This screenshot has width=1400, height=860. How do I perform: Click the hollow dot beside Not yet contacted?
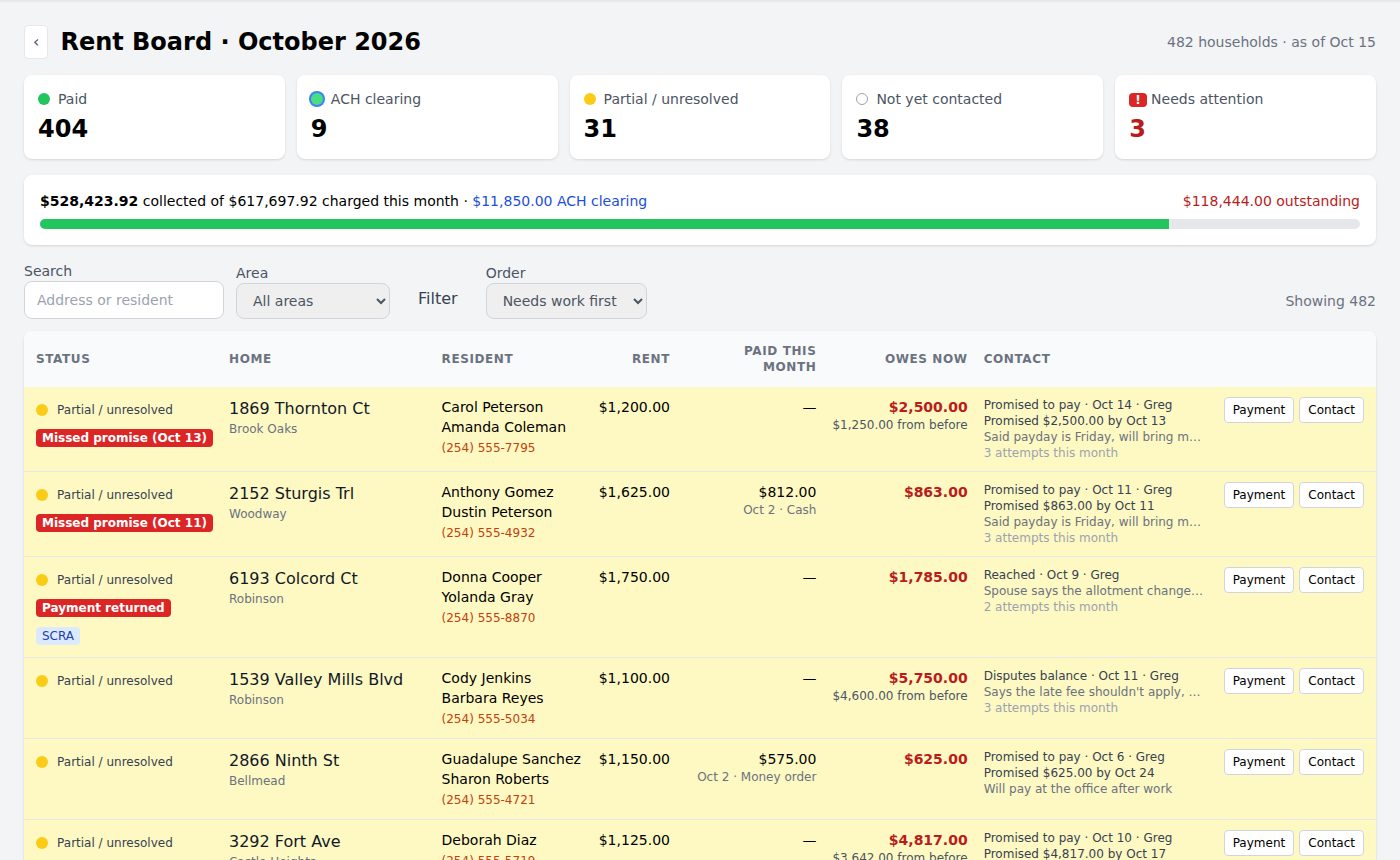(x=862, y=99)
